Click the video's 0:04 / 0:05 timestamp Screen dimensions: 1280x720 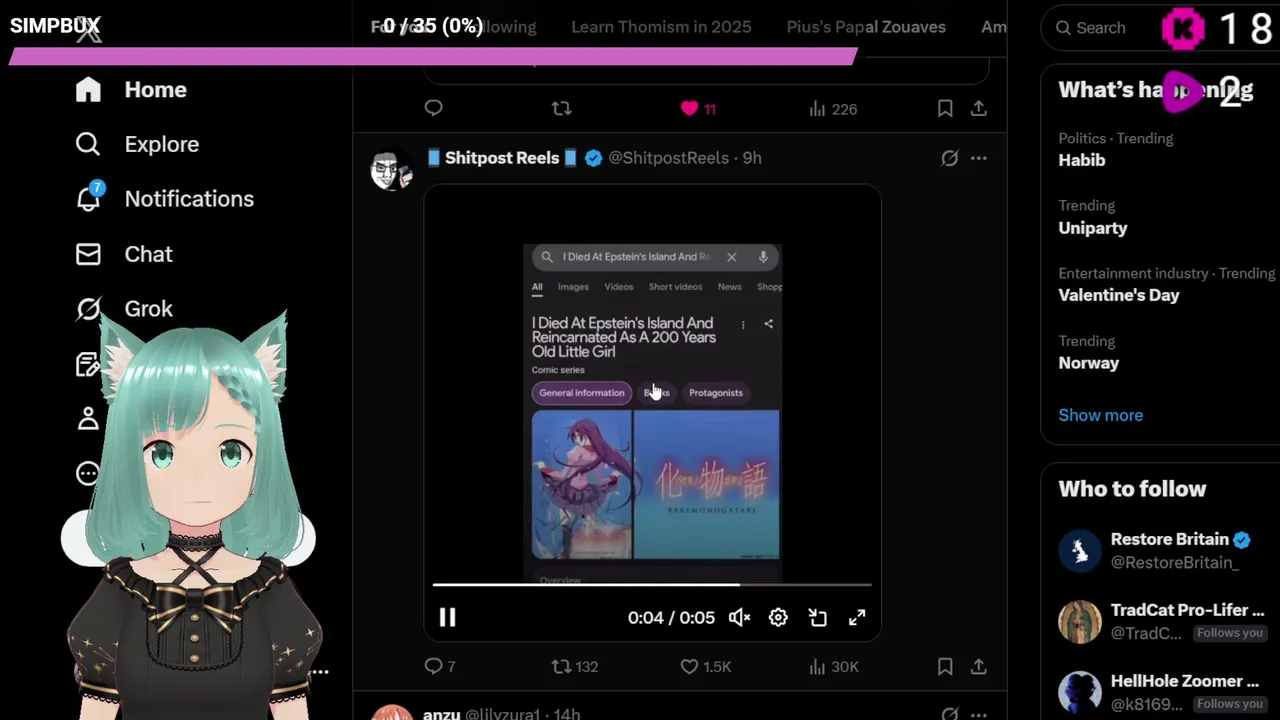tap(671, 618)
